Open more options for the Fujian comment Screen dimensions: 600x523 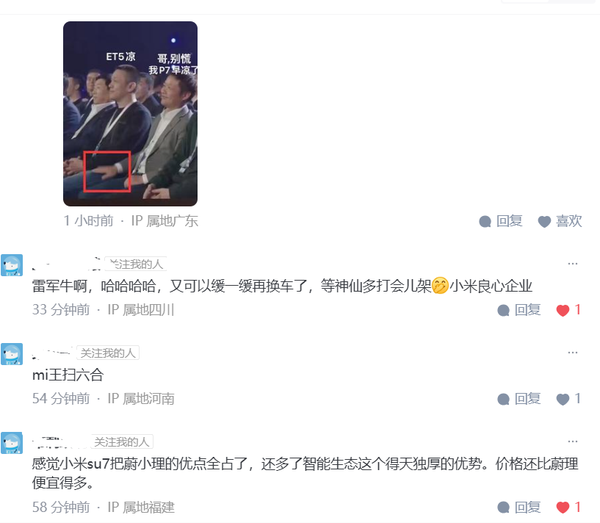[x=572, y=442]
